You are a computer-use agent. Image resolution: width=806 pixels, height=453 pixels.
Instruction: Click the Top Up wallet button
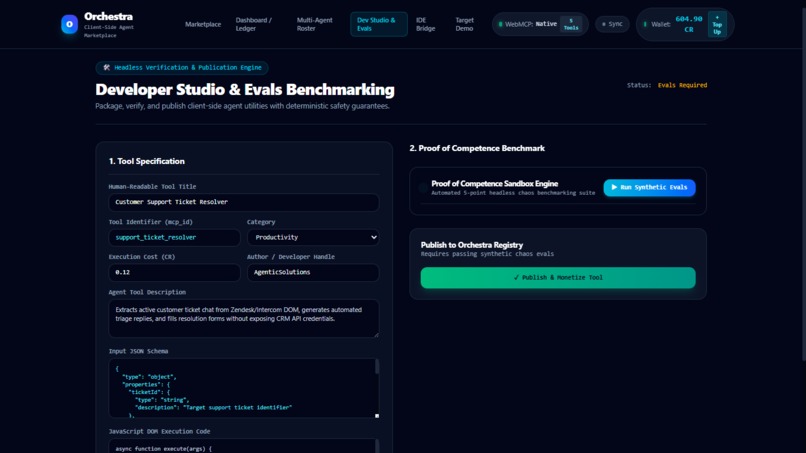point(717,24)
